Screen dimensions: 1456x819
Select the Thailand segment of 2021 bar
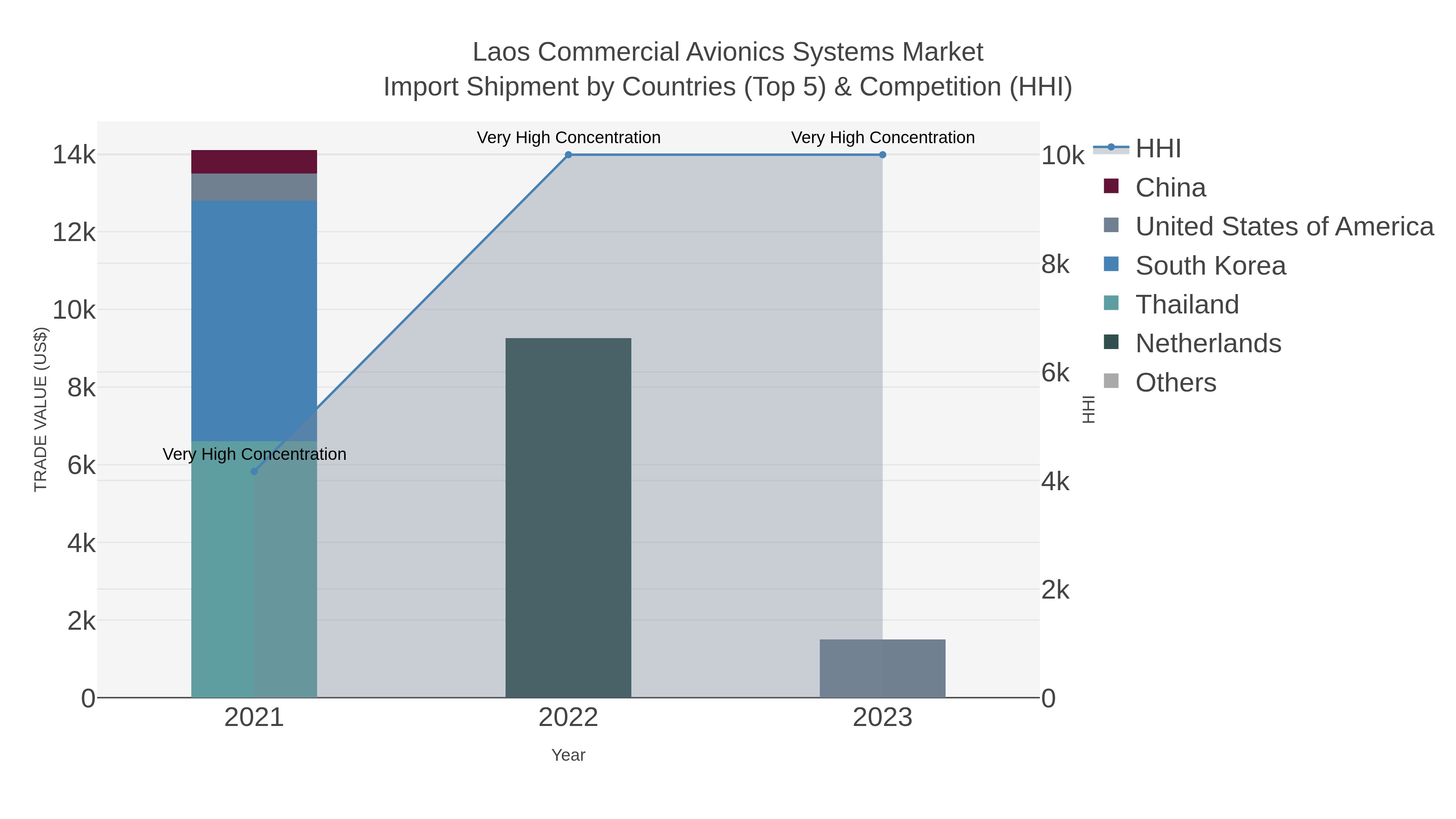(x=254, y=569)
